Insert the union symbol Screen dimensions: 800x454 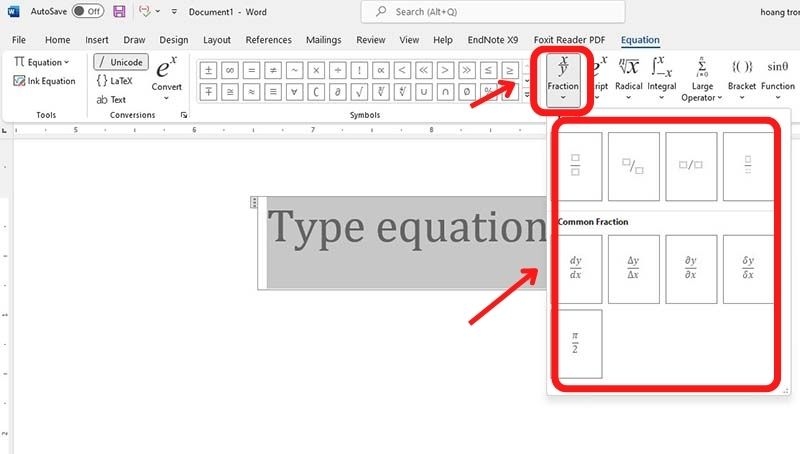[x=423, y=92]
